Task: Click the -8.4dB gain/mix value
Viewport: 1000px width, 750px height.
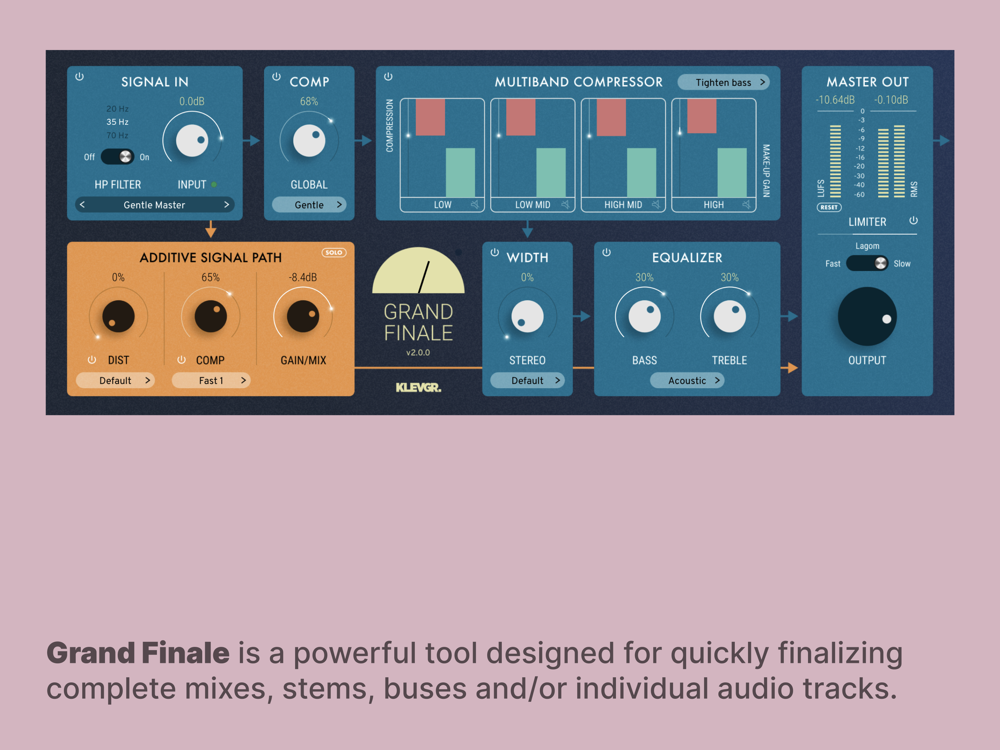Action: (303, 277)
